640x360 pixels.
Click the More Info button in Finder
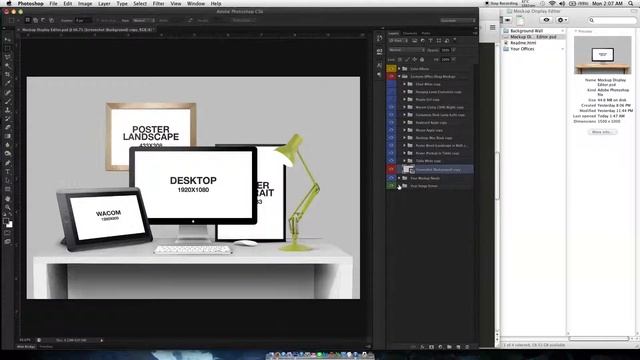[x=602, y=132]
